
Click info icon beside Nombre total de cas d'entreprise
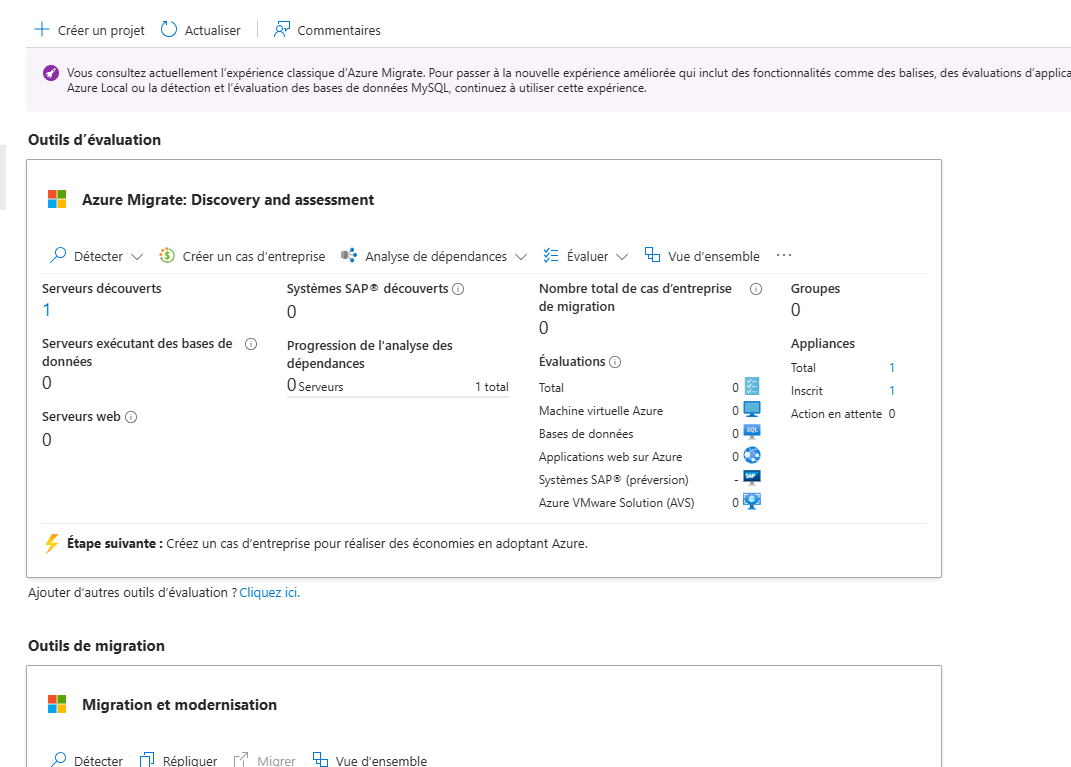[755, 289]
